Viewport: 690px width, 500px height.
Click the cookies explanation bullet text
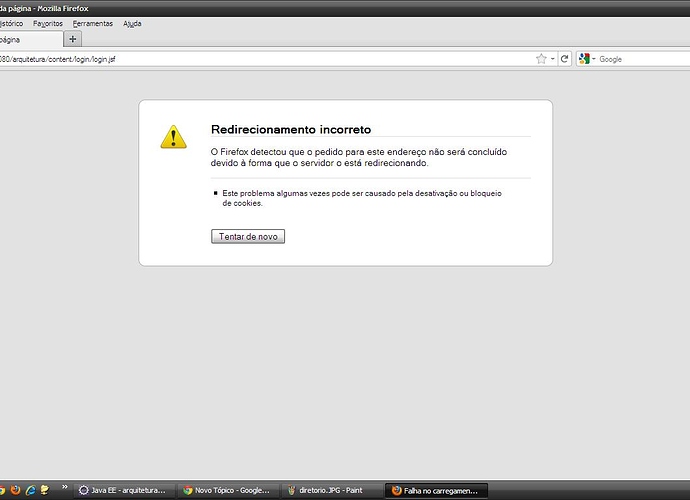(362, 198)
